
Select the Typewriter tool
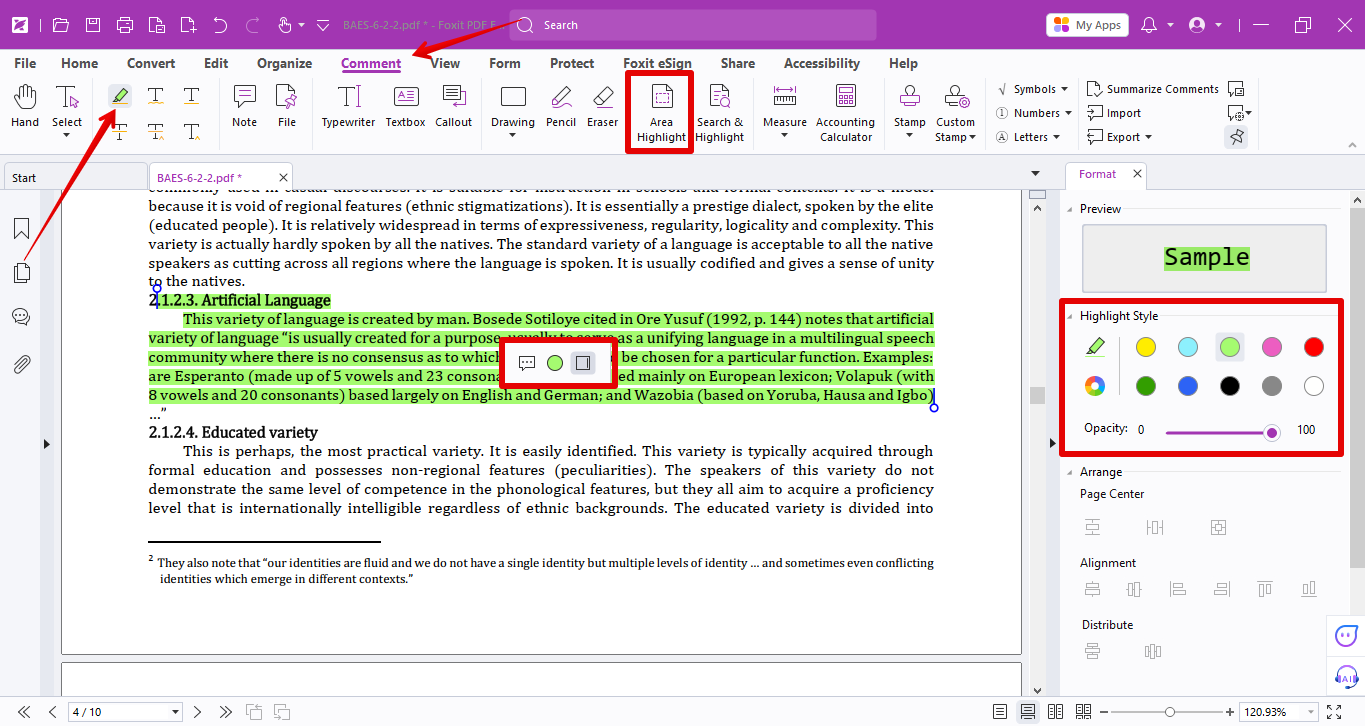click(x=348, y=107)
